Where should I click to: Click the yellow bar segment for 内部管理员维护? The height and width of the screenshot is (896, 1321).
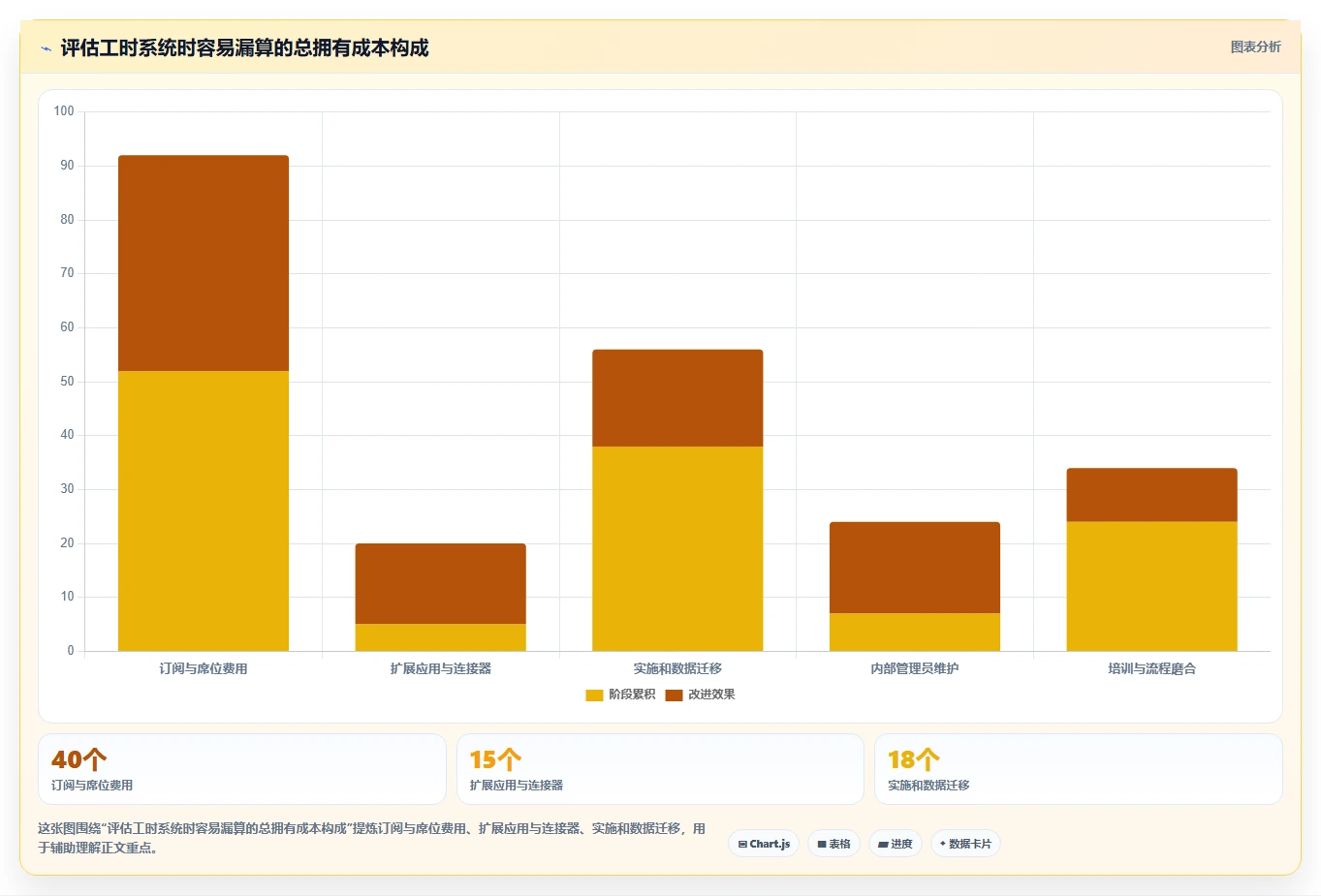click(x=915, y=632)
